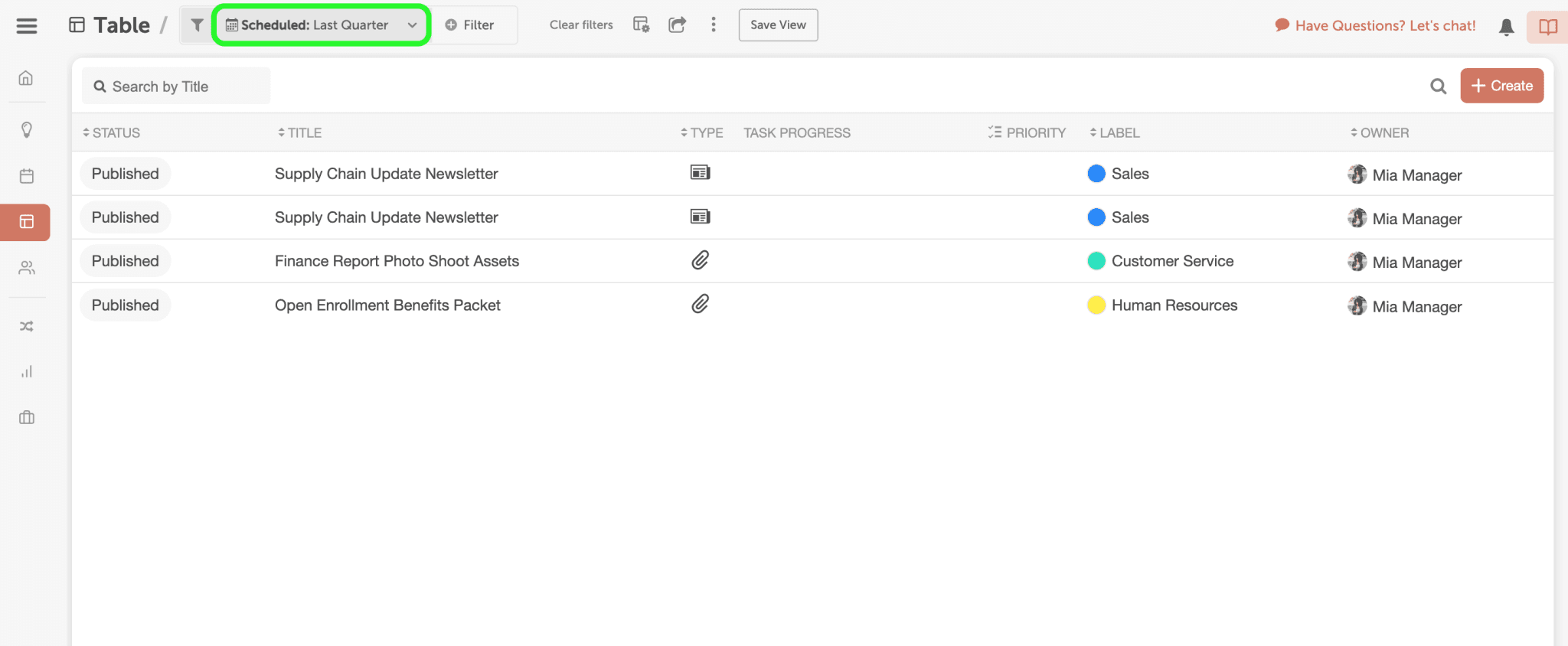The height and width of the screenshot is (646, 1568).
Task: Open the three-dot more options menu
Action: click(x=714, y=25)
